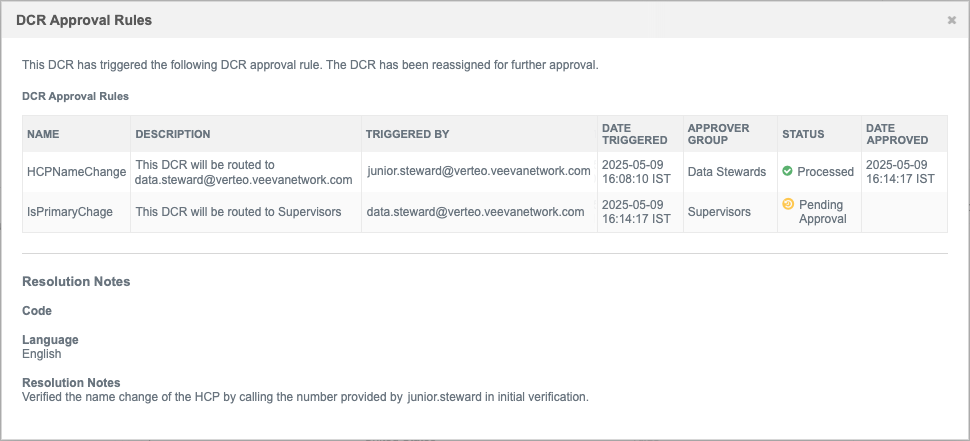
Task: Click data.steward email in IsPrimaryChage row
Action: pyautogui.click(x=475, y=212)
